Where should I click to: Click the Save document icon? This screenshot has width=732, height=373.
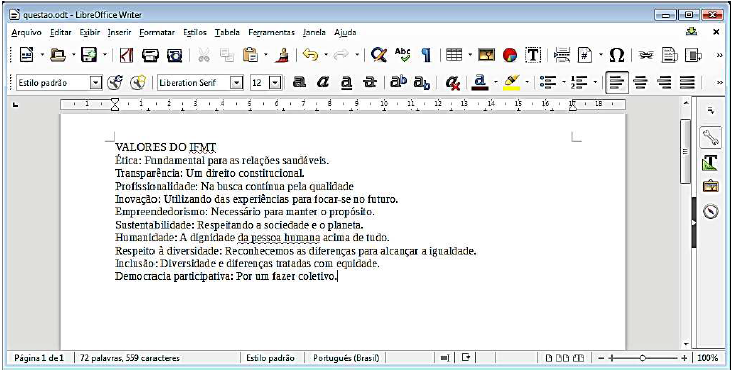tap(89, 55)
